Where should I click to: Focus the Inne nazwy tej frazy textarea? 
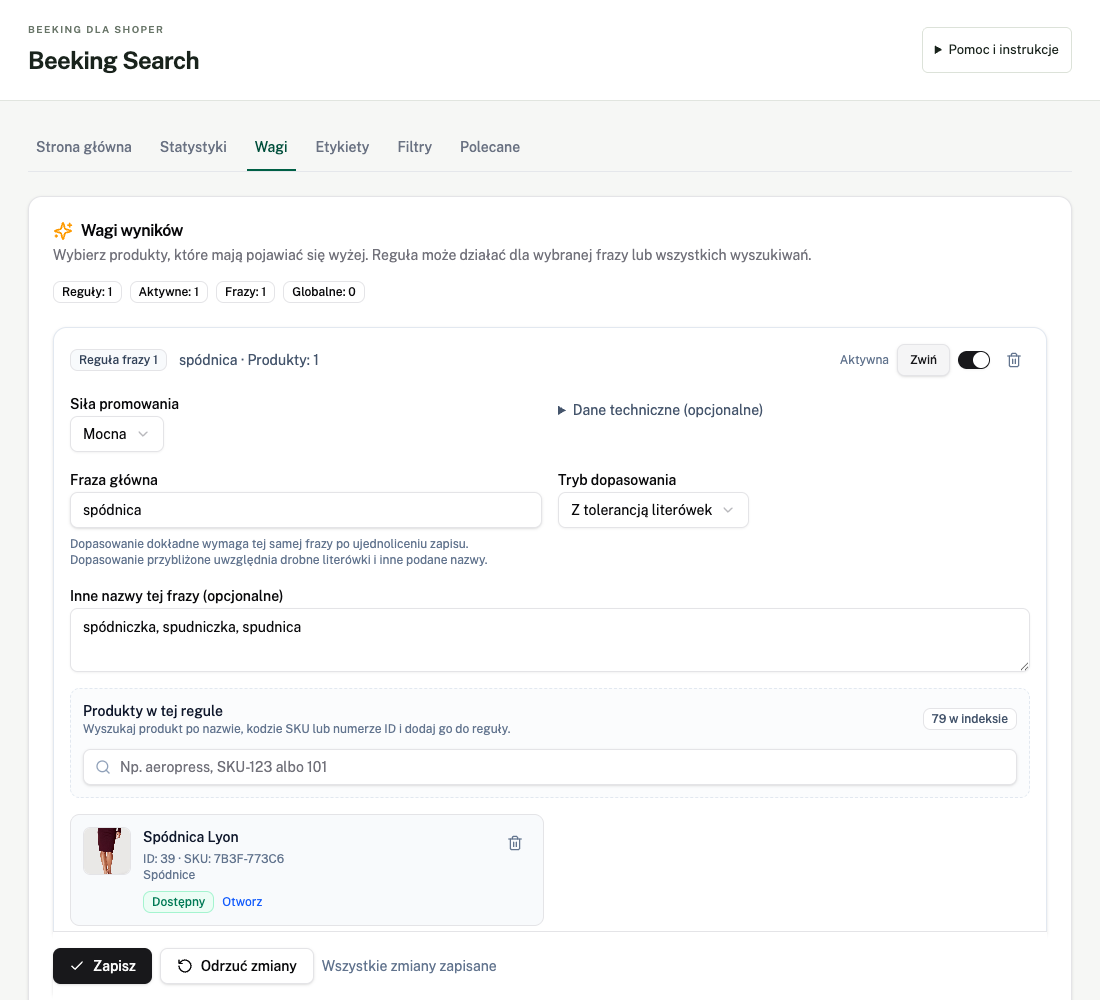pyautogui.click(x=550, y=640)
